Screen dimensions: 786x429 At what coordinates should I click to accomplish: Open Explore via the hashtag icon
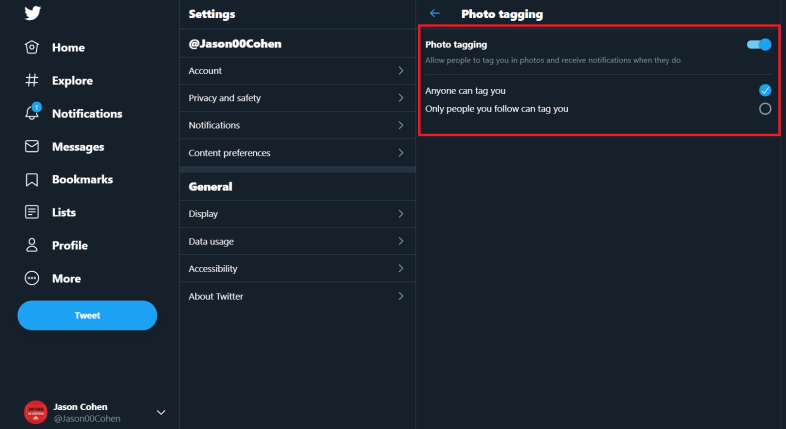click(32, 80)
